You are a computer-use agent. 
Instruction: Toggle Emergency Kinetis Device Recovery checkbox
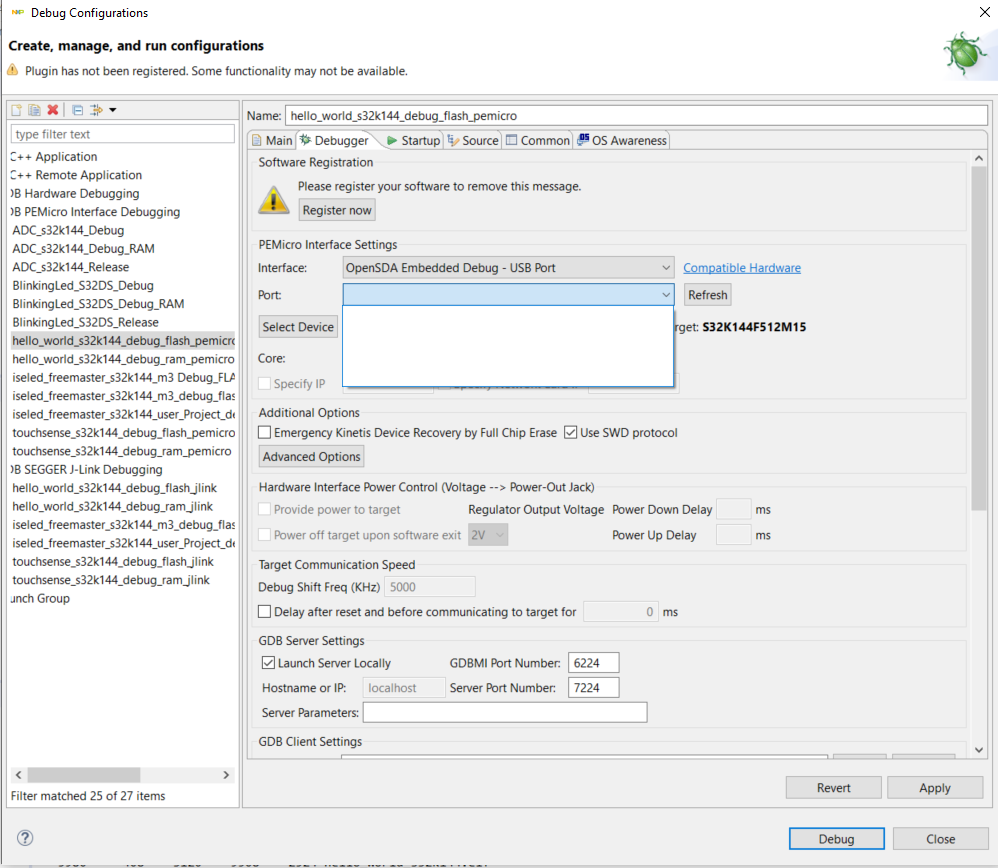pyautogui.click(x=265, y=433)
